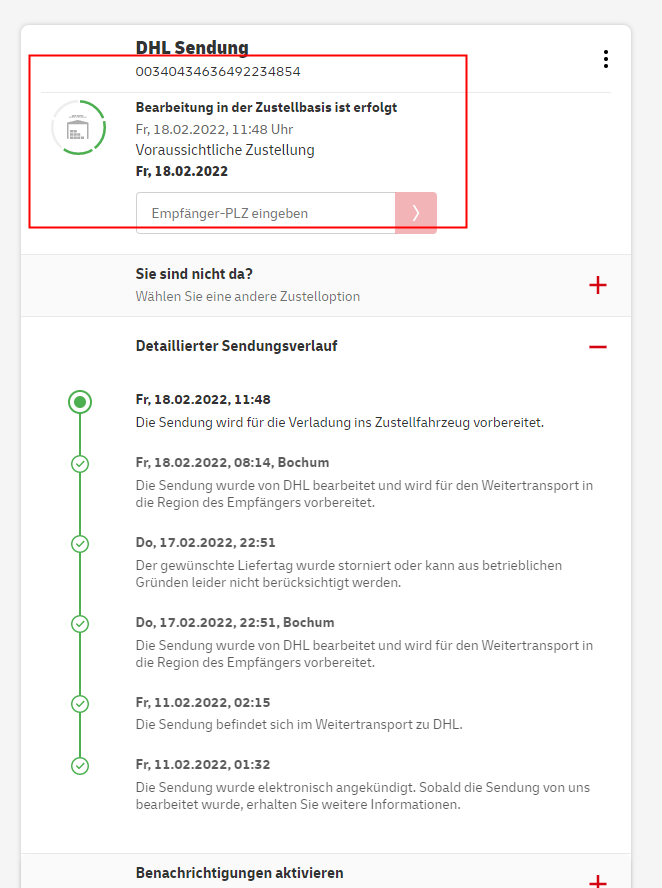Expand Benachrichtigungen aktivieren with plus icon
Image resolution: width=662 pixels, height=888 pixels.
point(598,881)
